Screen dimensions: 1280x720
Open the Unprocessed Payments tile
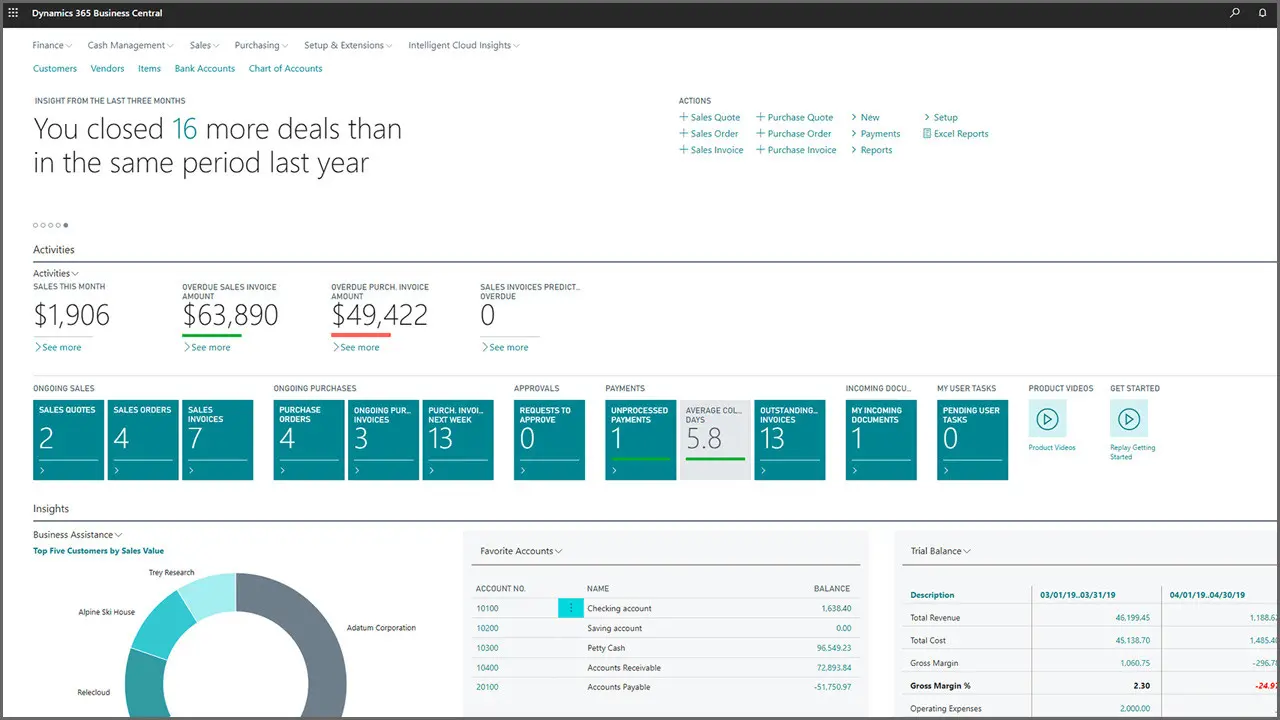pos(641,440)
